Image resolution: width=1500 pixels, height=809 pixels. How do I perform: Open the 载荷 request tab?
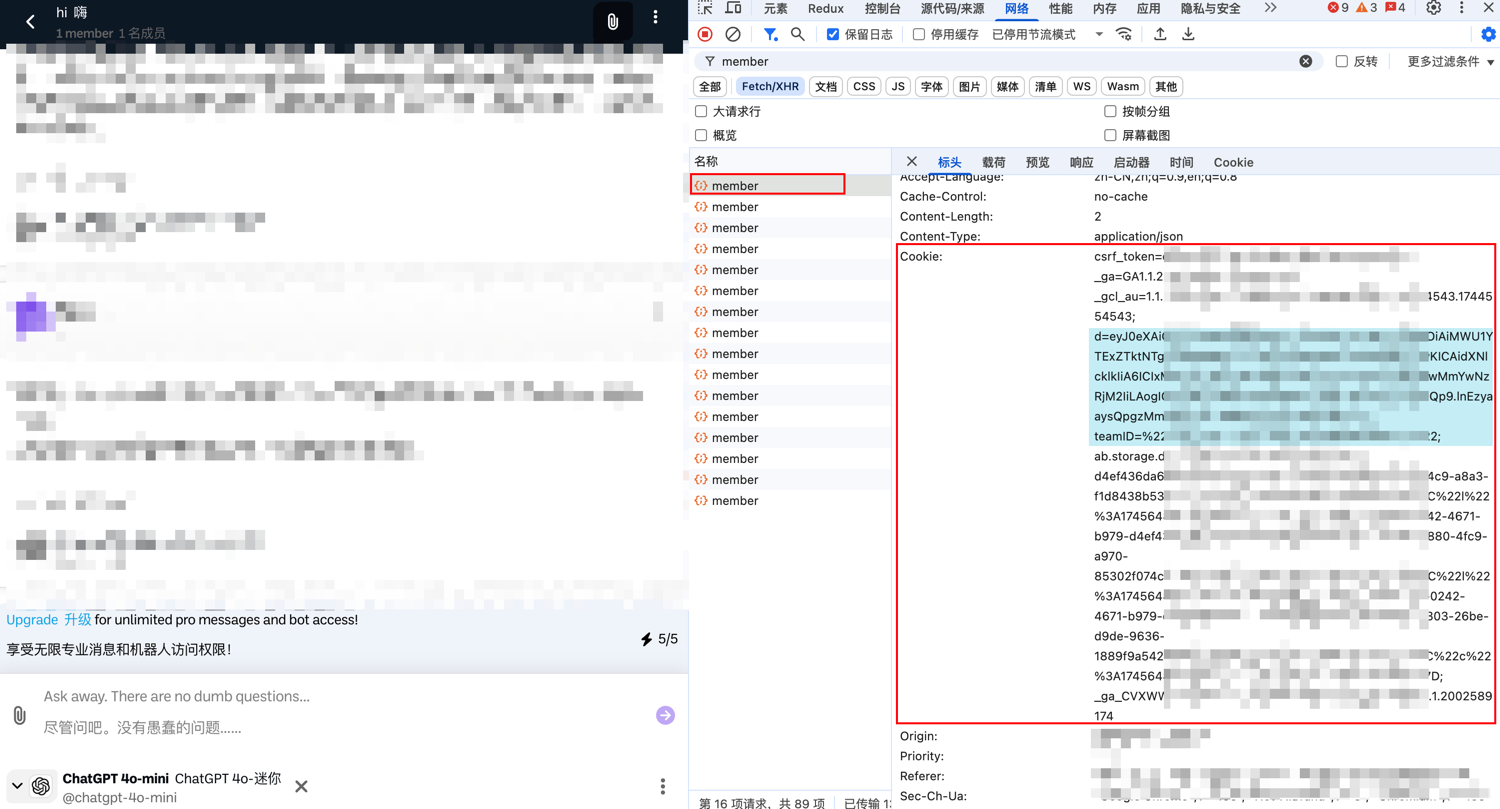click(x=994, y=162)
